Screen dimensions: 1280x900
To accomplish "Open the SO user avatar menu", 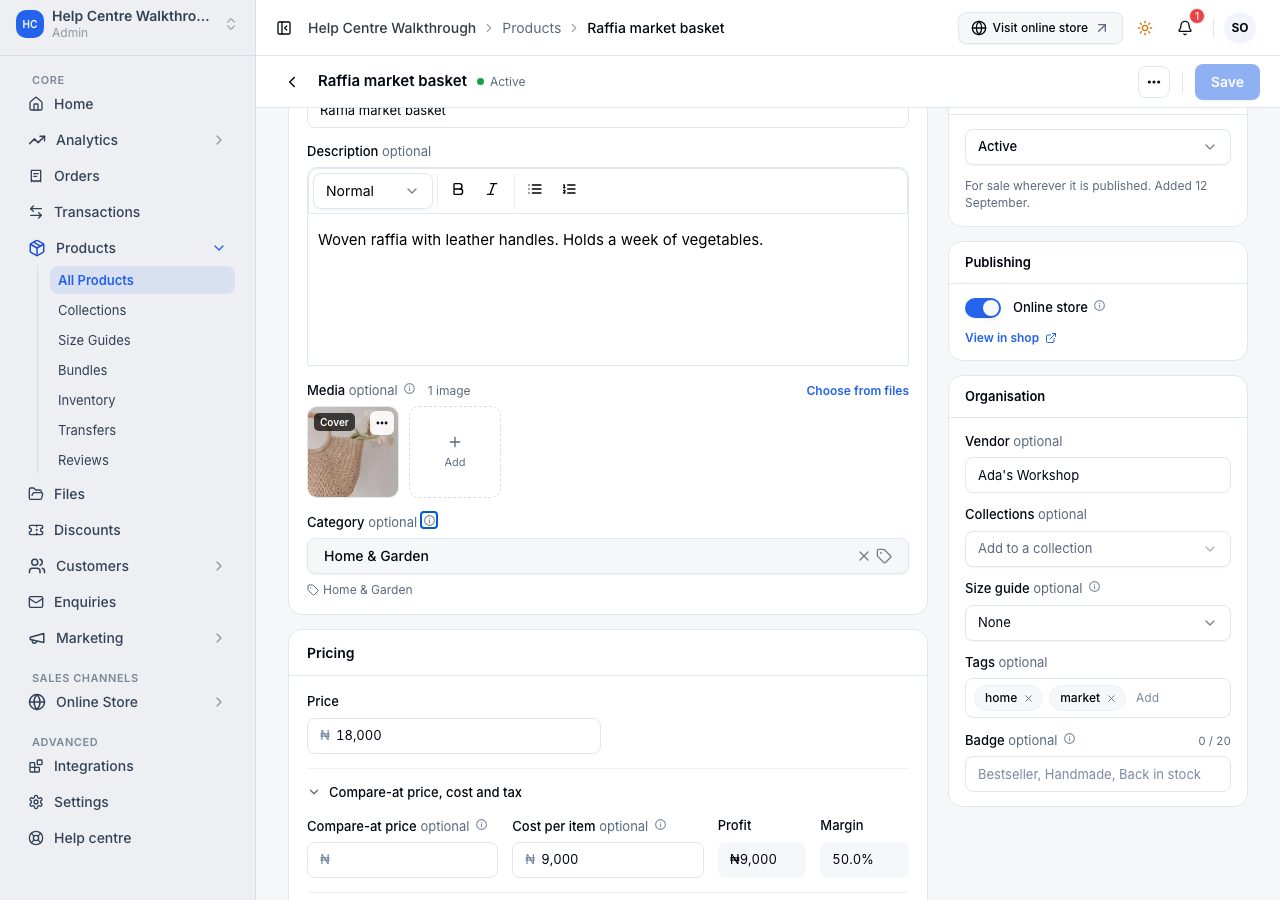I will (x=1240, y=28).
